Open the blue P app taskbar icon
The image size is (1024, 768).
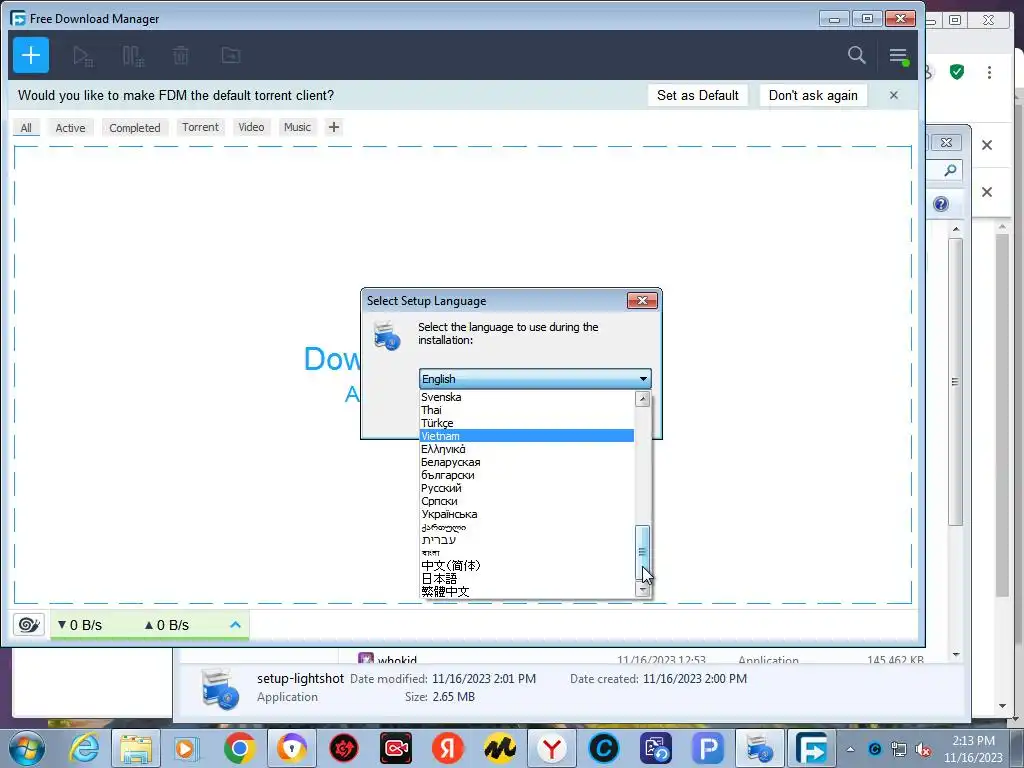[x=708, y=748]
